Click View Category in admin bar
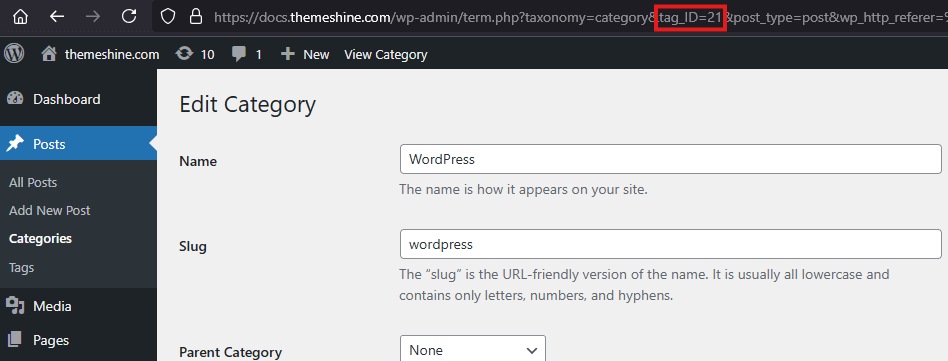The height and width of the screenshot is (361, 948). point(386,54)
